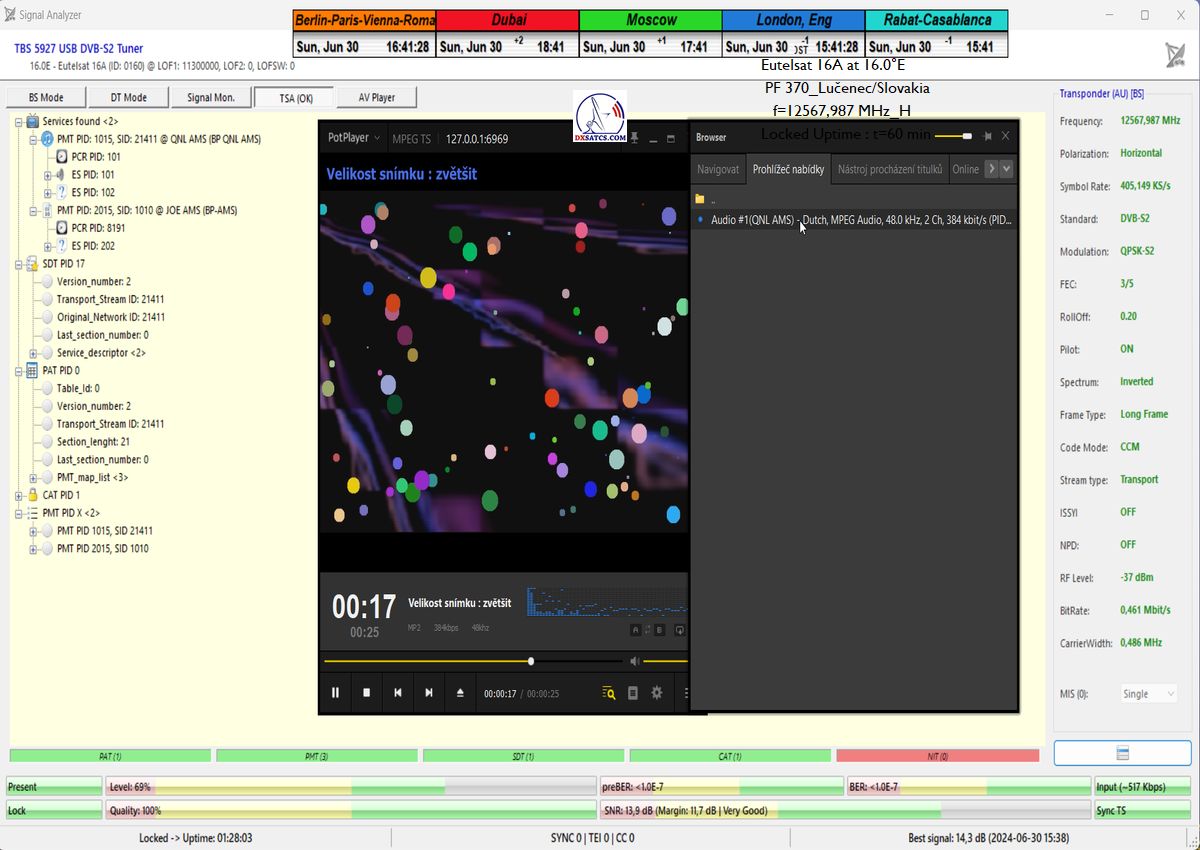Stop playback with the stop button

367,693
